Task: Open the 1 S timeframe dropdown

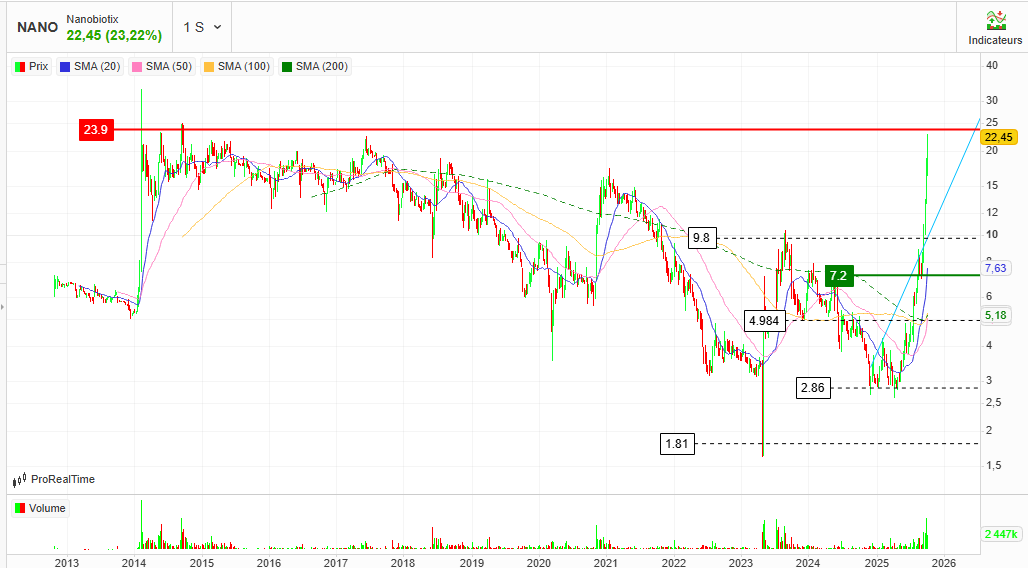Action: [x=202, y=27]
